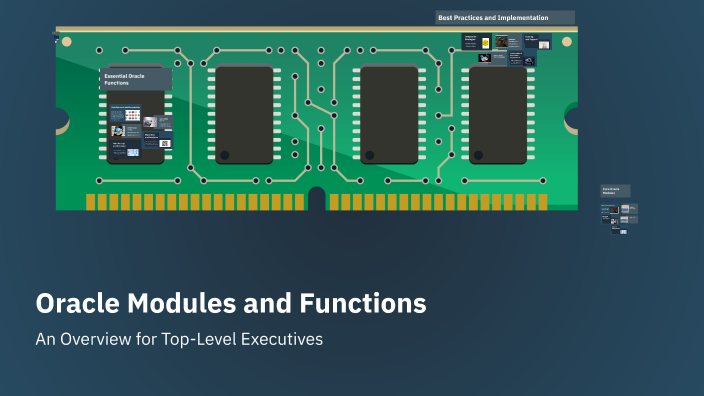Open the Best Practices card with dark brown photo

point(509,41)
